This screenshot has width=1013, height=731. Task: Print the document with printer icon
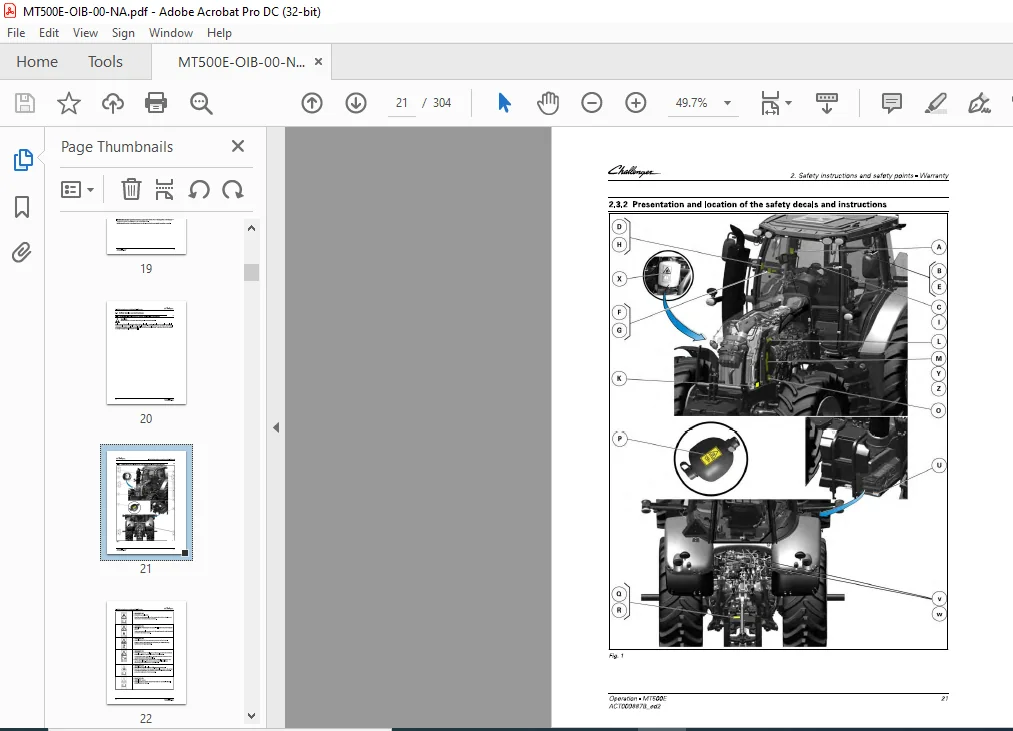coord(156,103)
